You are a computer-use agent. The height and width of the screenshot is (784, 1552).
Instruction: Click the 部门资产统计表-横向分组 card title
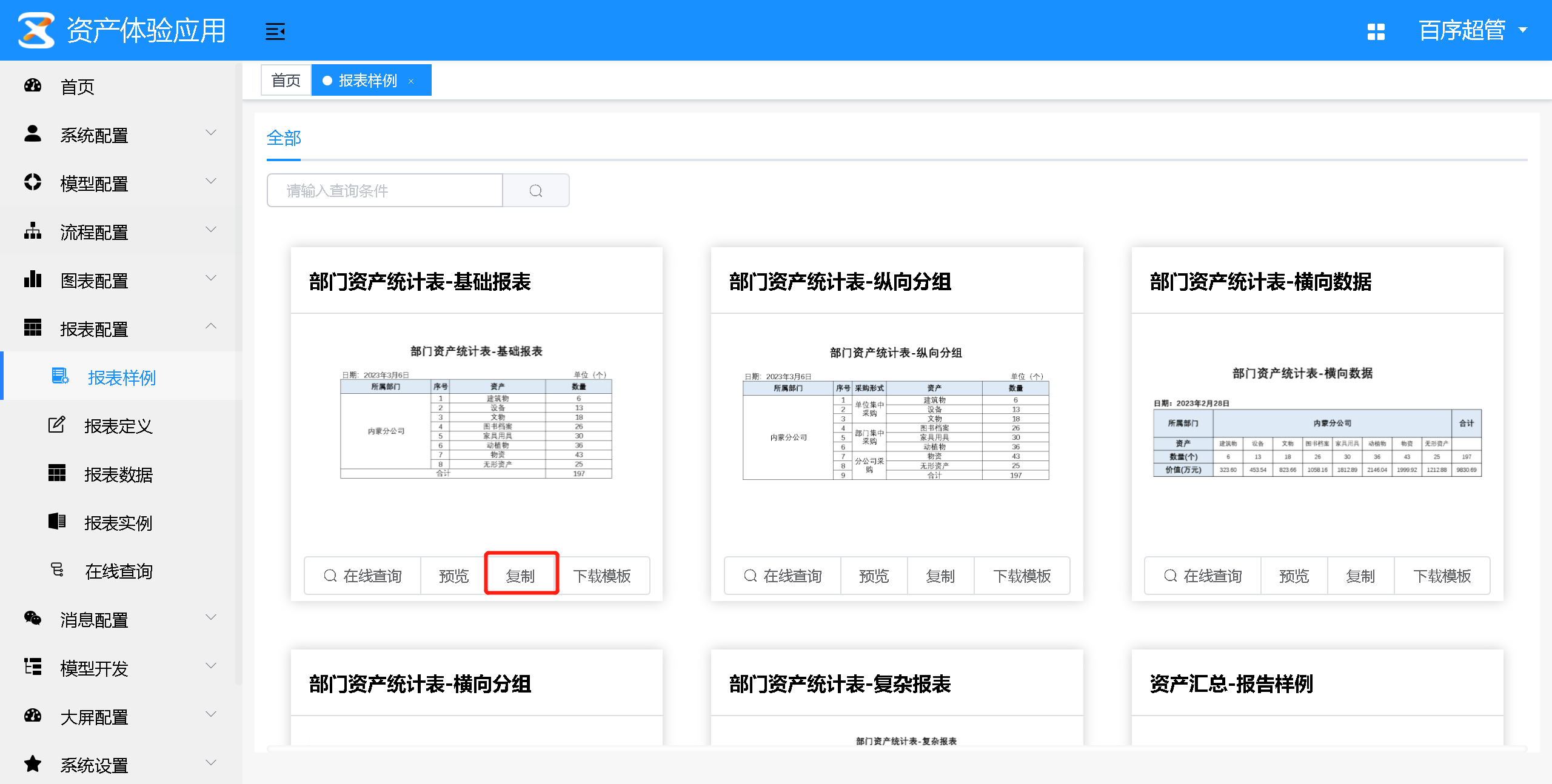click(x=420, y=684)
